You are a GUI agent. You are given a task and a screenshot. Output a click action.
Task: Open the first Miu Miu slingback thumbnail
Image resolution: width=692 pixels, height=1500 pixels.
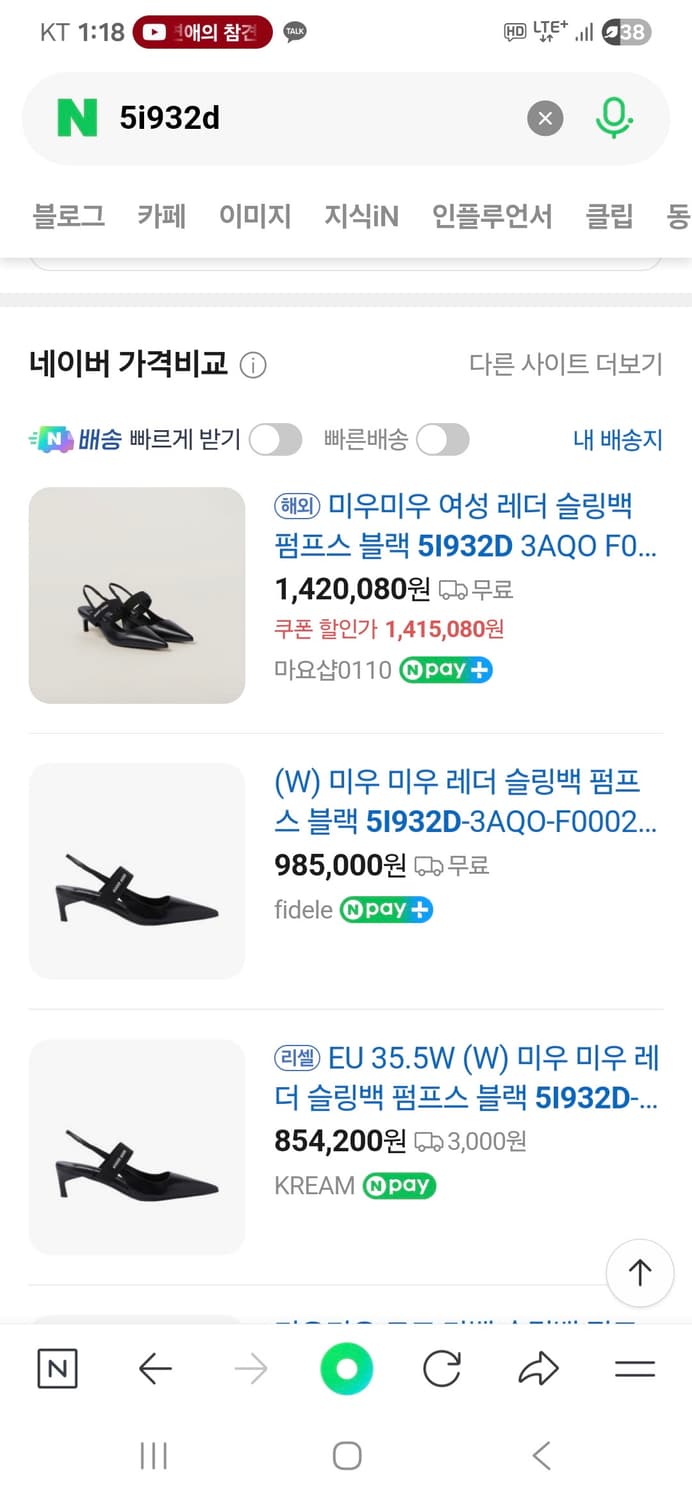coord(137,595)
